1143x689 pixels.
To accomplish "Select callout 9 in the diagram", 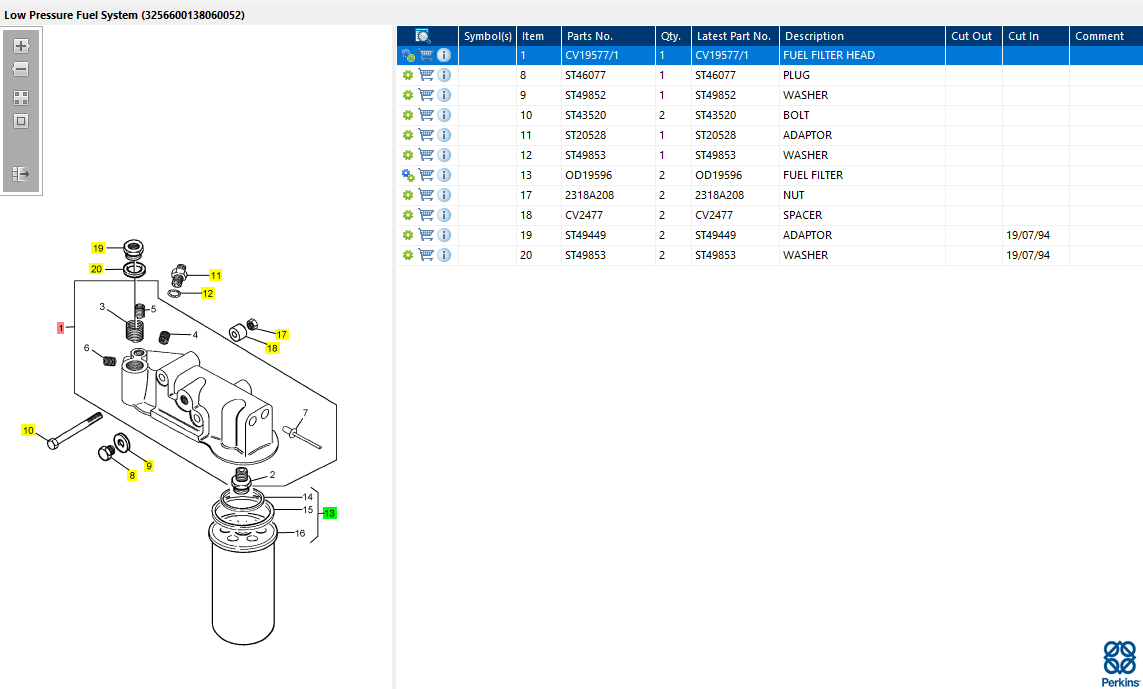I will [x=149, y=466].
